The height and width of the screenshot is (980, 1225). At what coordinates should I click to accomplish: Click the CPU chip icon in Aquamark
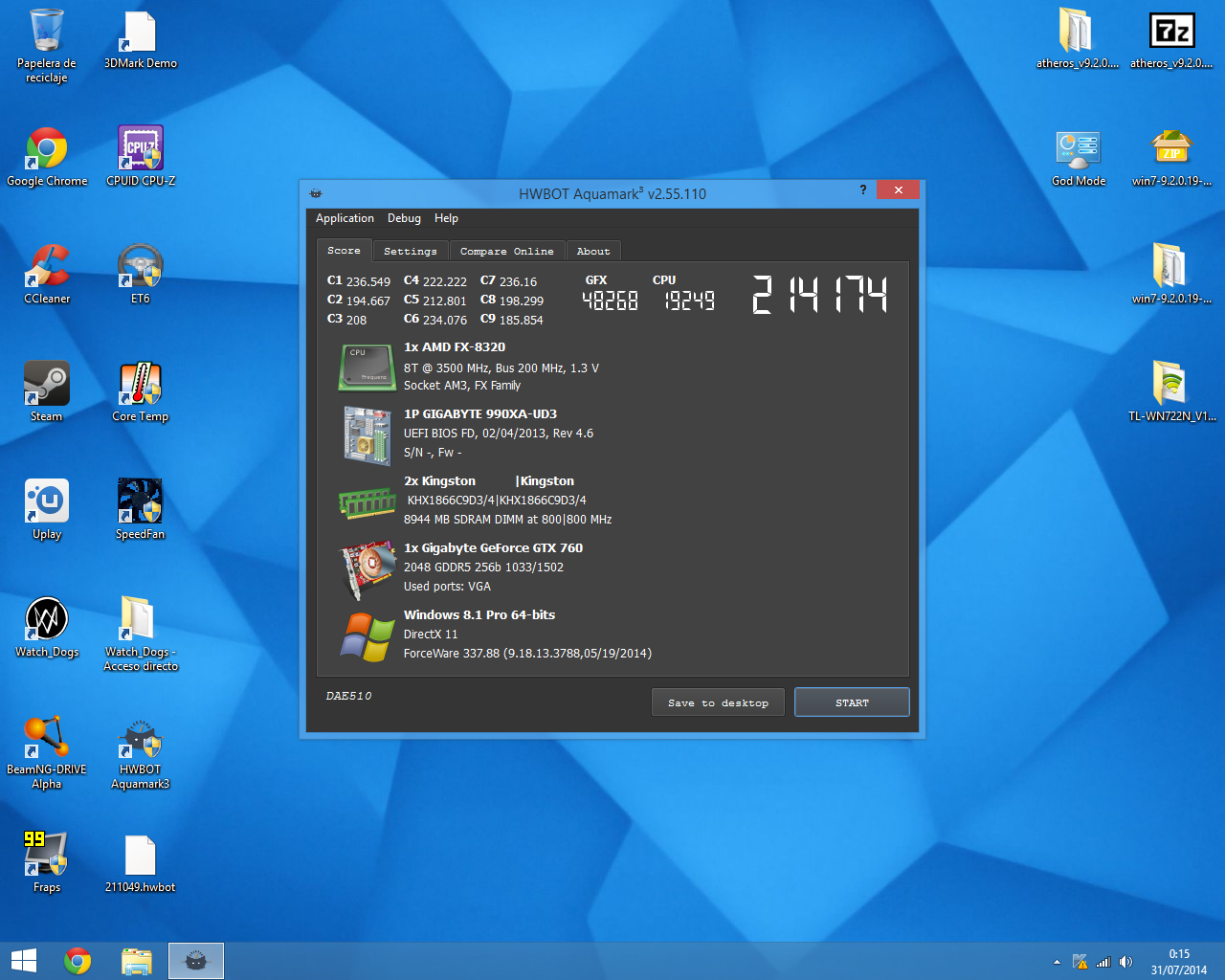[x=367, y=367]
